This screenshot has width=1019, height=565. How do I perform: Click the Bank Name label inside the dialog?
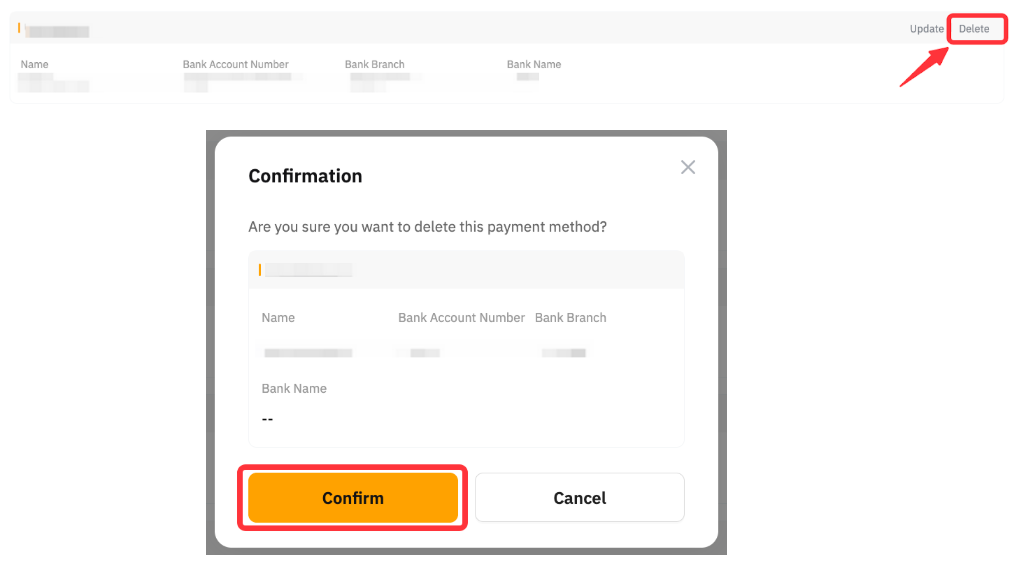[x=294, y=389]
